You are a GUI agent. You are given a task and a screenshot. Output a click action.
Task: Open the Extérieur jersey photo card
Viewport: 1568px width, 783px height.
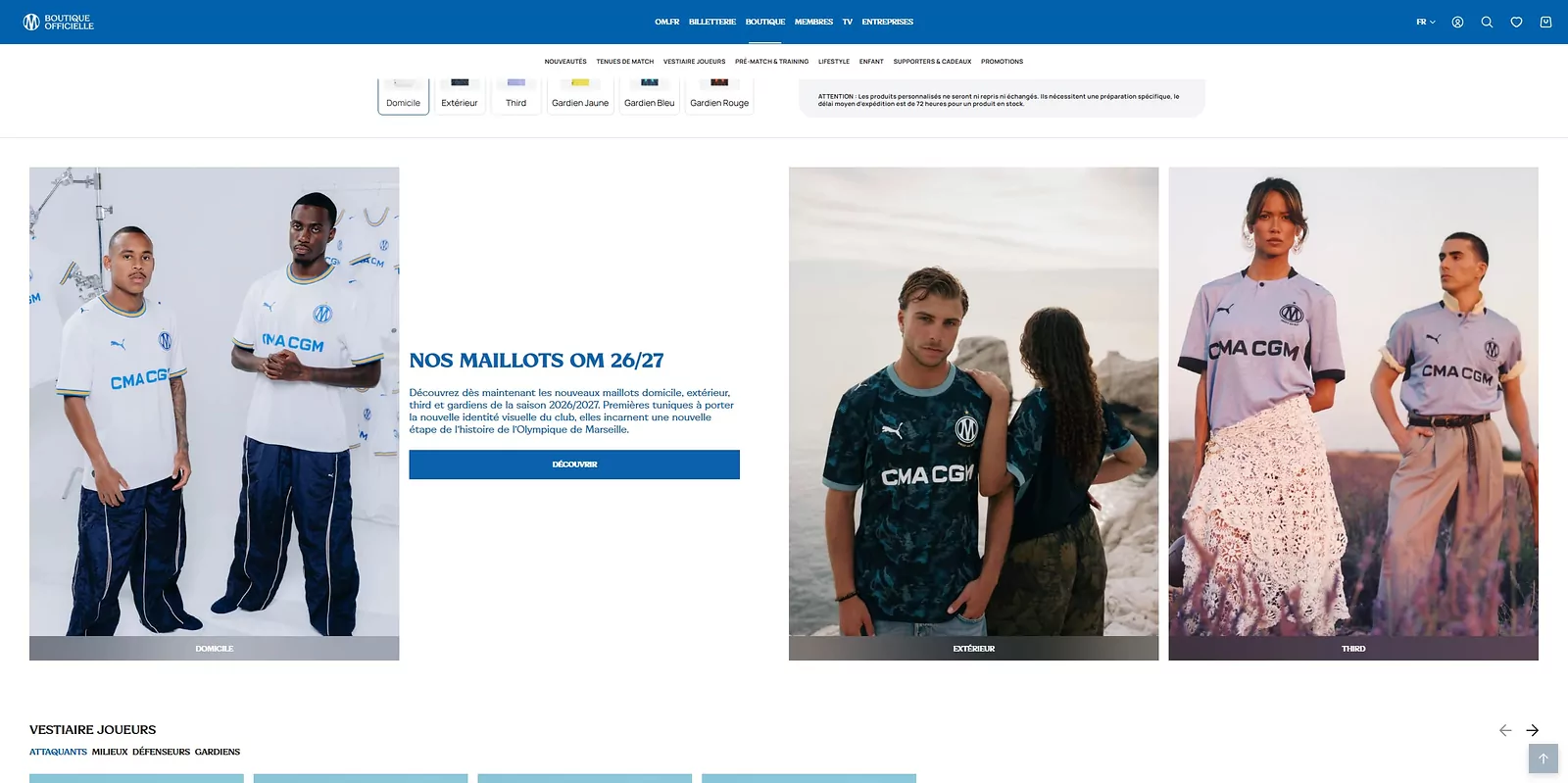974,414
